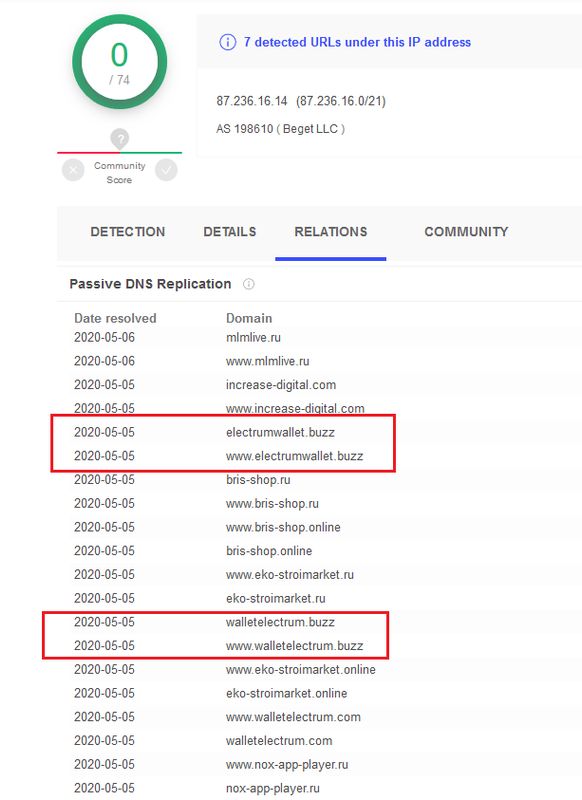Click the Community Score label
This screenshot has height=800, width=582.
coord(119,173)
